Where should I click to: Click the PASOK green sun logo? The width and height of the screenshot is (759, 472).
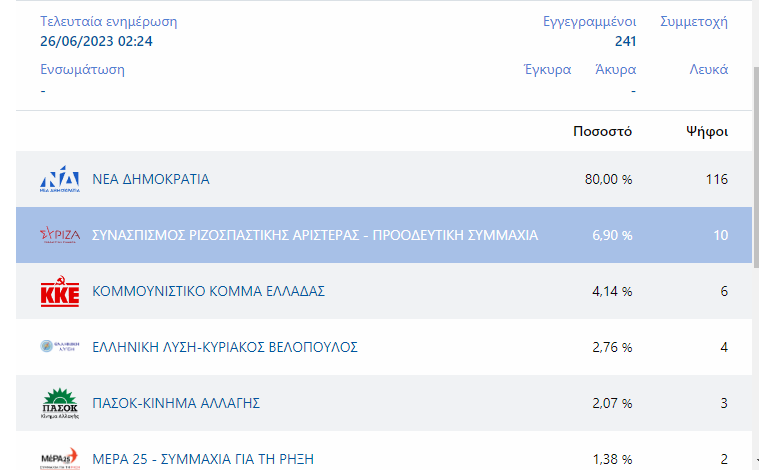pos(60,403)
